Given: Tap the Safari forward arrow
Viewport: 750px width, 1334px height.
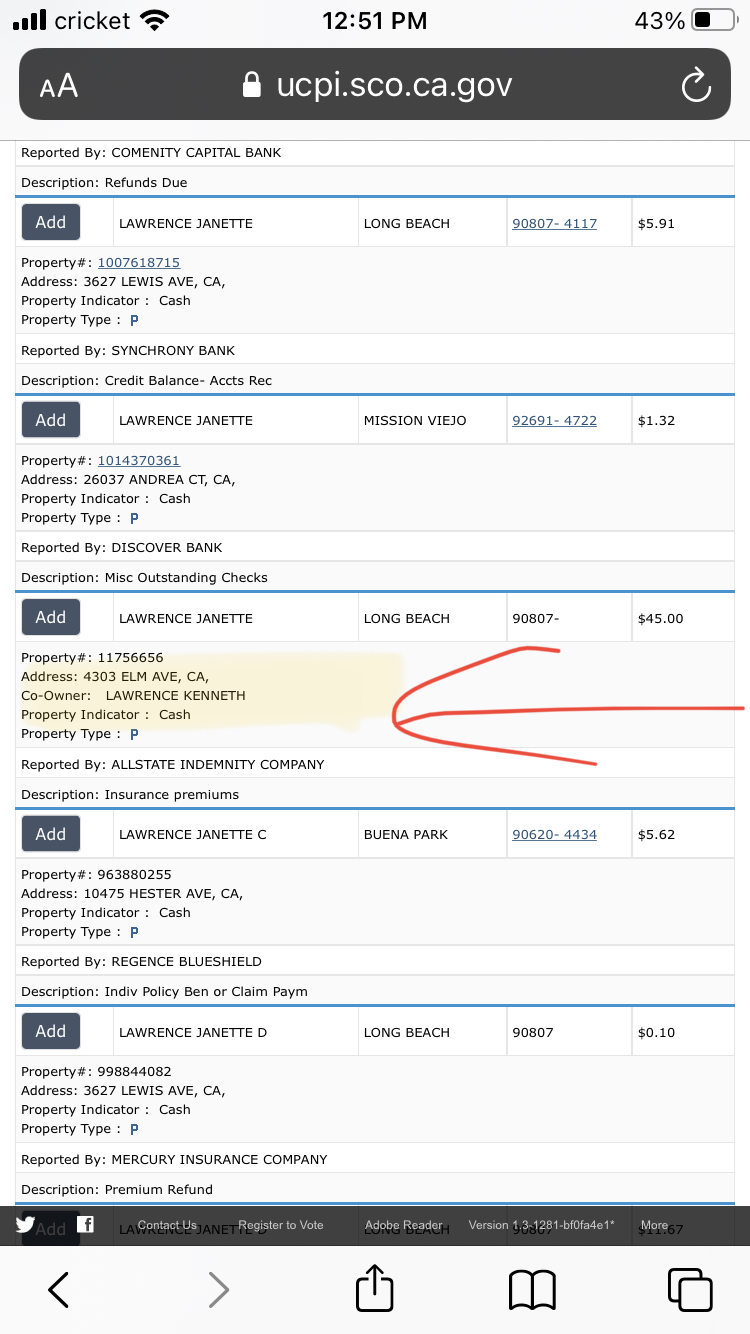Looking at the screenshot, I should [218, 1290].
